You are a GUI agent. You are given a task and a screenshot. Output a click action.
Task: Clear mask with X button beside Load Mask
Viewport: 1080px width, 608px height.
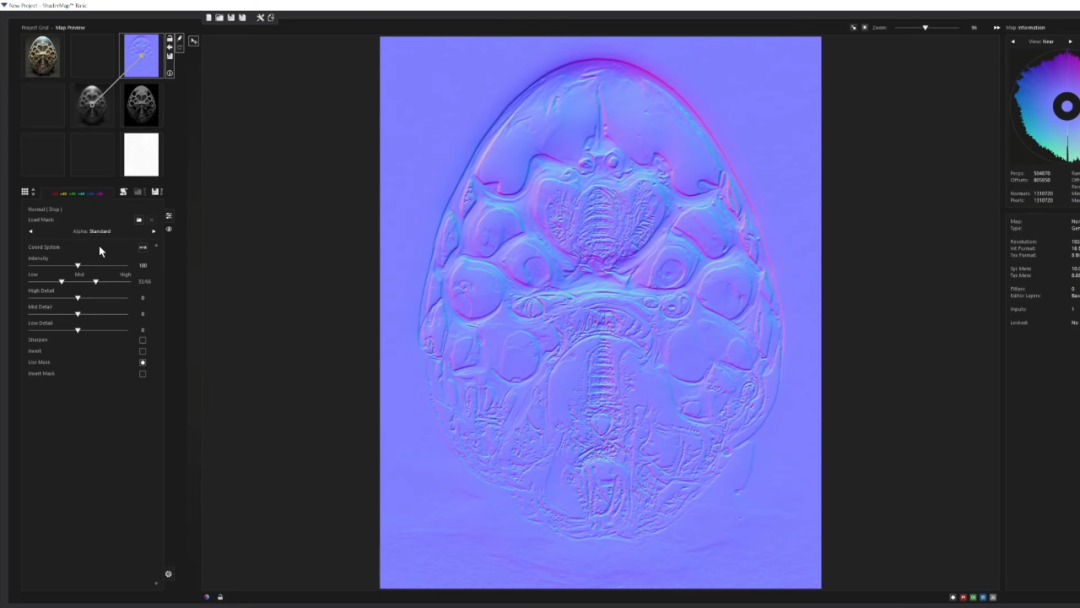point(152,220)
